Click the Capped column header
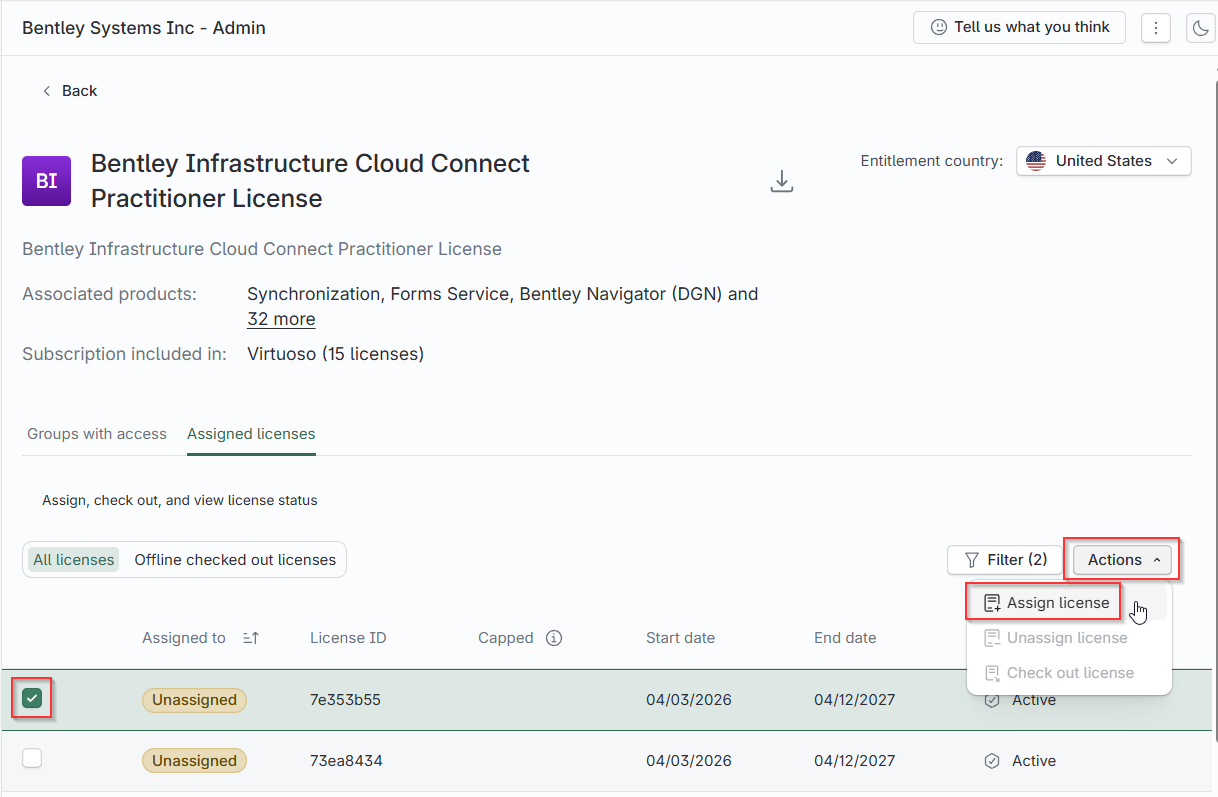Screen dimensions: 1218x797 pyautogui.click(x=506, y=638)
